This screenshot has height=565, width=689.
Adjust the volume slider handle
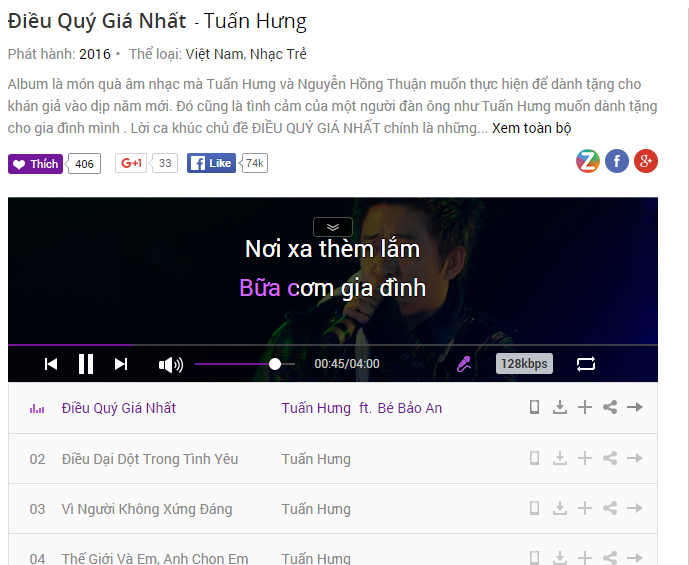(275, 364)
